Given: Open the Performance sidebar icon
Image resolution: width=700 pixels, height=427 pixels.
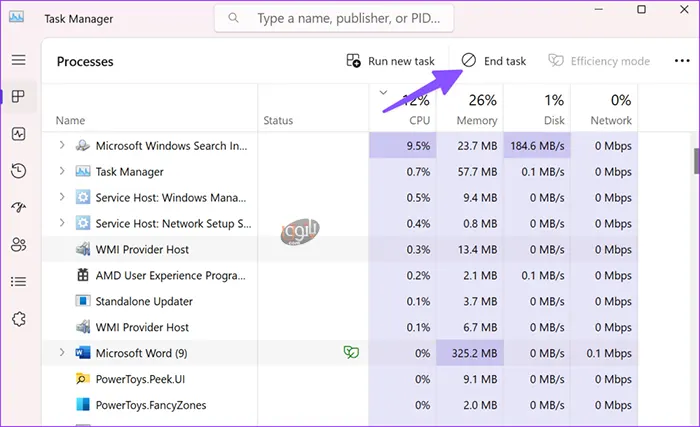Looking at the screenshot, I should pyautogui.click(x=18, y=134).
